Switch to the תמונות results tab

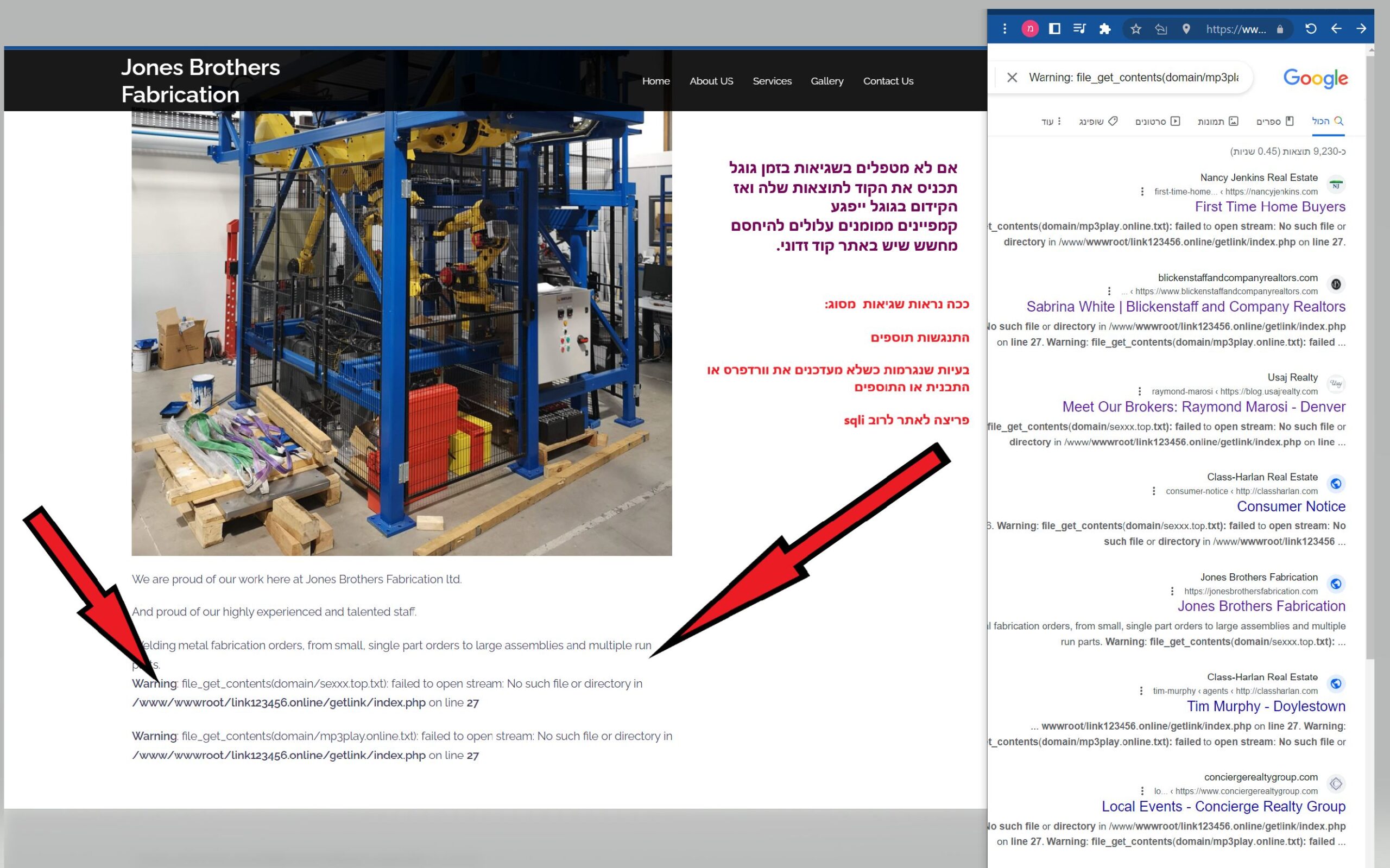[x=1218, y=121]
